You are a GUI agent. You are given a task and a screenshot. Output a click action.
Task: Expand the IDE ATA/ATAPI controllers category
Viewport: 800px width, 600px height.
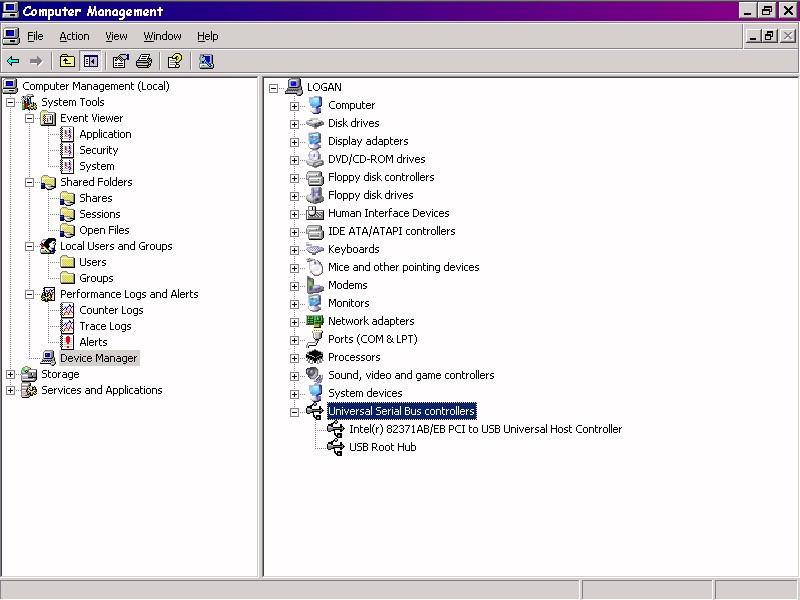coord(294,232)
